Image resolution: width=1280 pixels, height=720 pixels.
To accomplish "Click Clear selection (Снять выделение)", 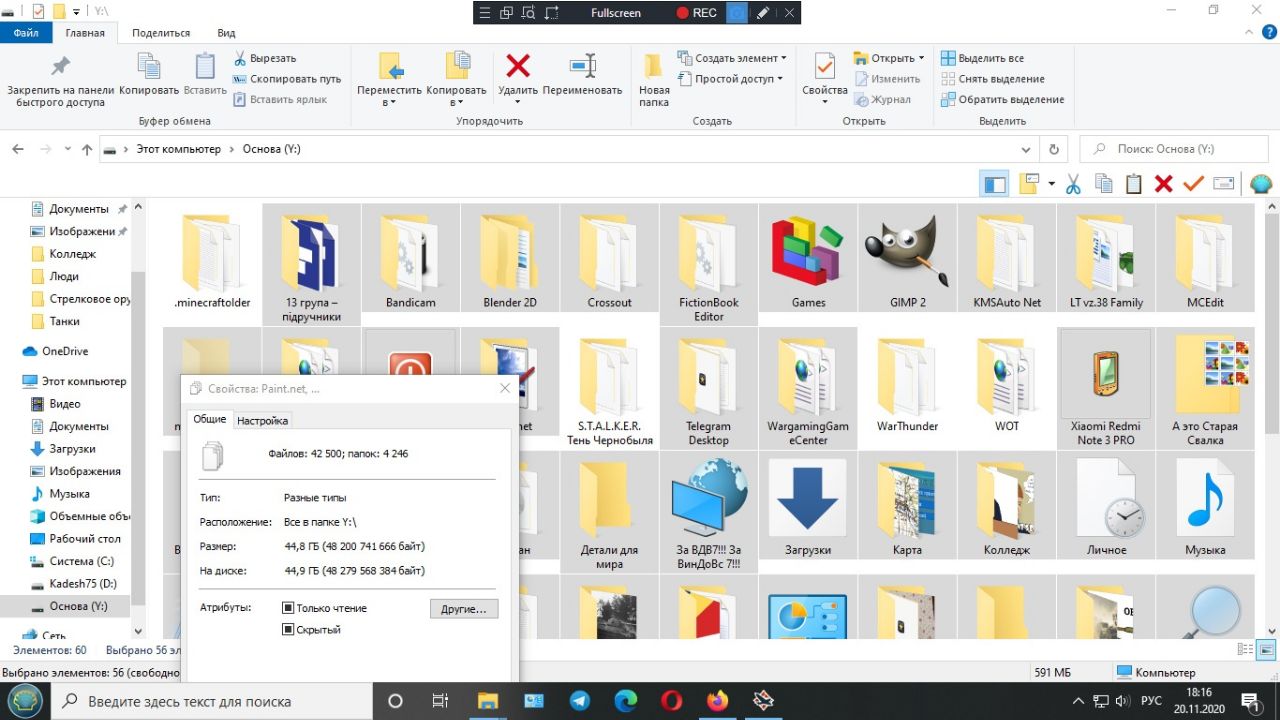I will pos(993,79).
